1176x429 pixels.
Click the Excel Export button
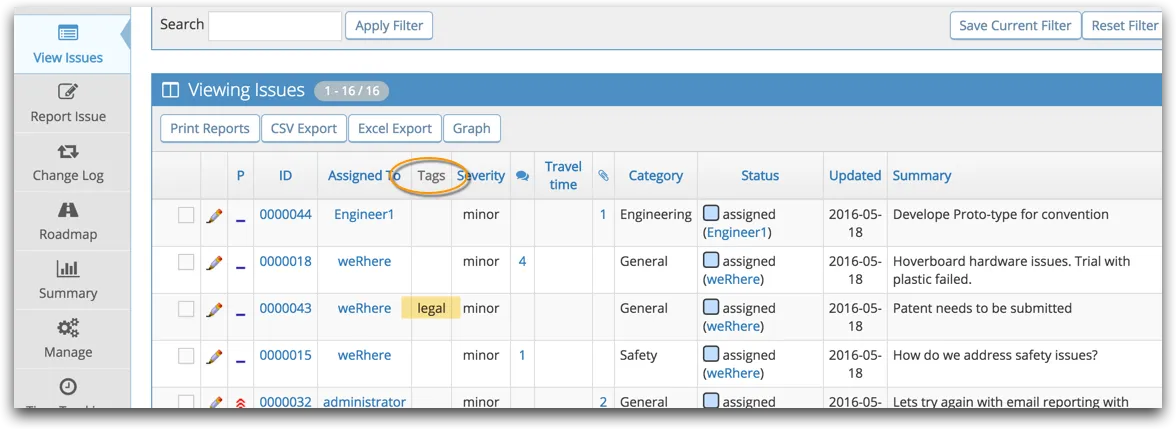click(x=394, y=128)
